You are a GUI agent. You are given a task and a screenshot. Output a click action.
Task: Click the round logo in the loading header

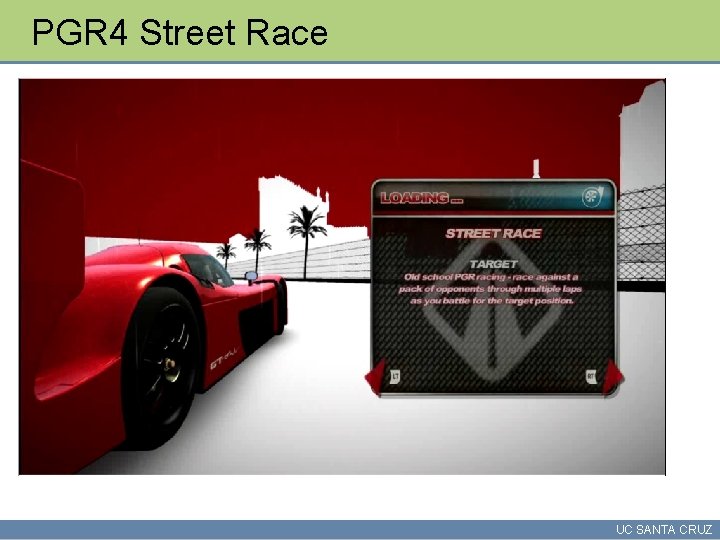(x=592, y=197)
